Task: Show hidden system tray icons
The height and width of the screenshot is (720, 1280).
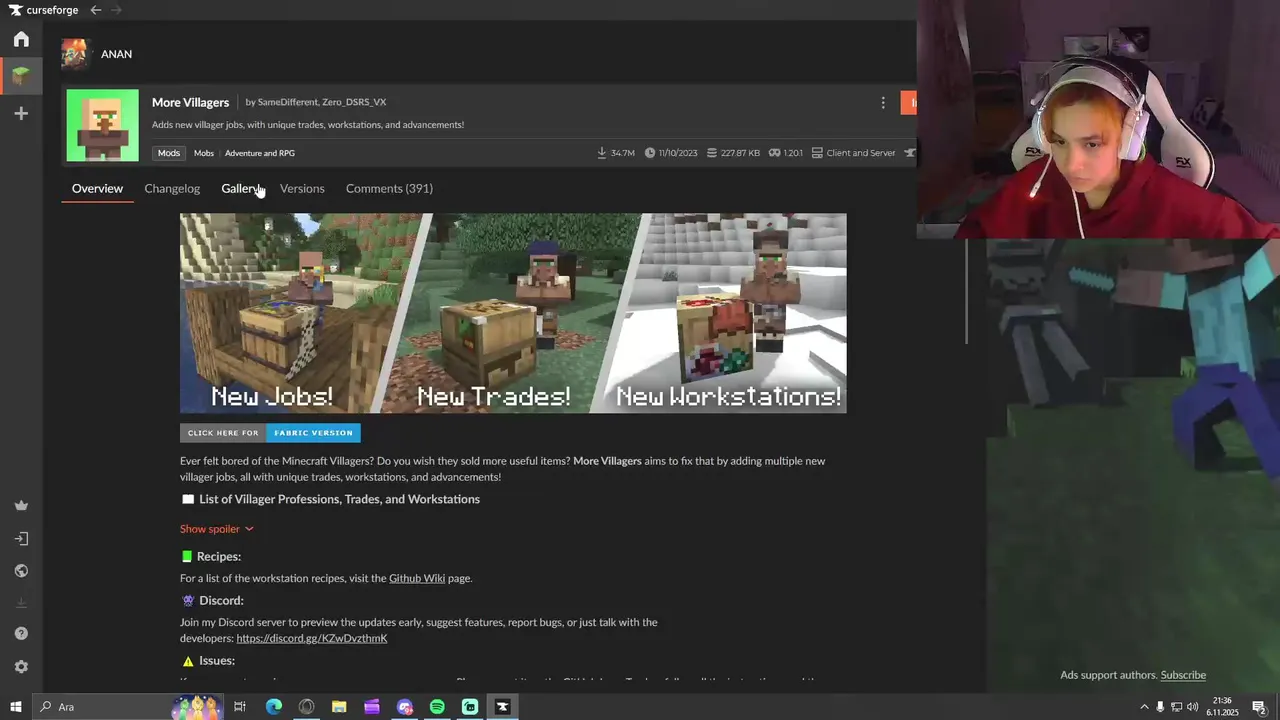Action: point(1144,707)
